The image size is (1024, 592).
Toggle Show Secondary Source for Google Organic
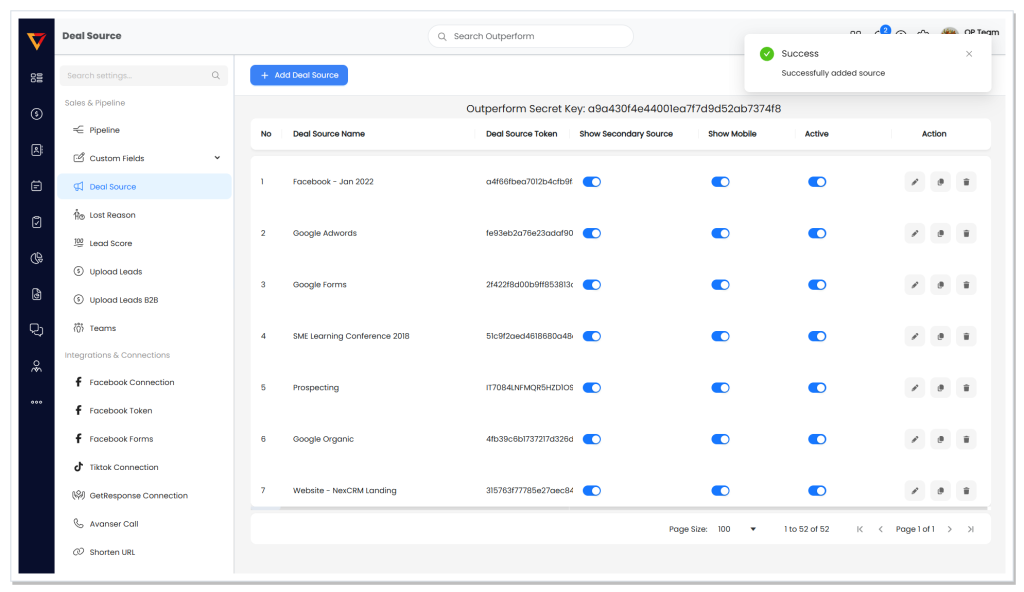click(592, 439)
